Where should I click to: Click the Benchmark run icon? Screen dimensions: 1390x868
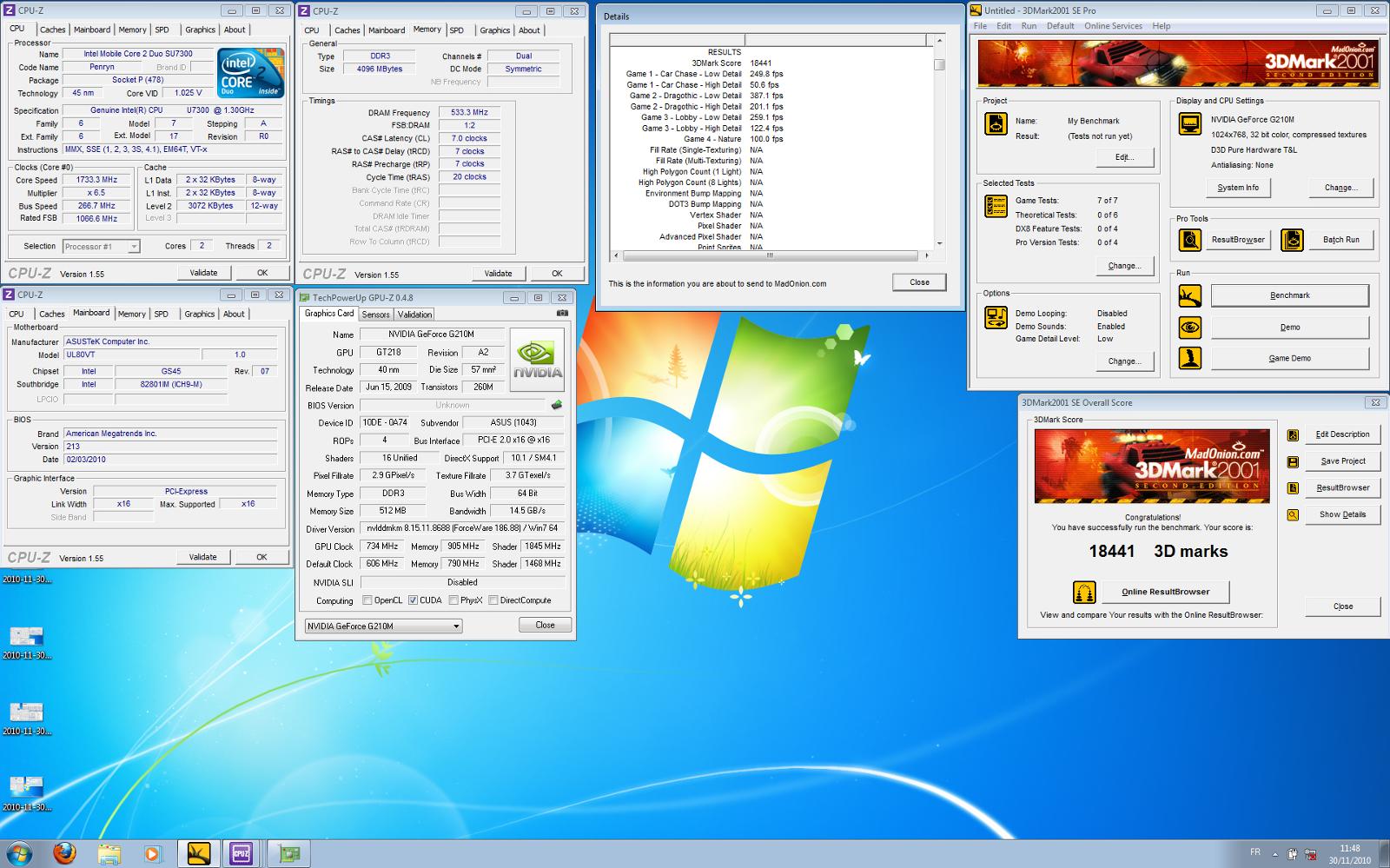tap(1189, 295)
